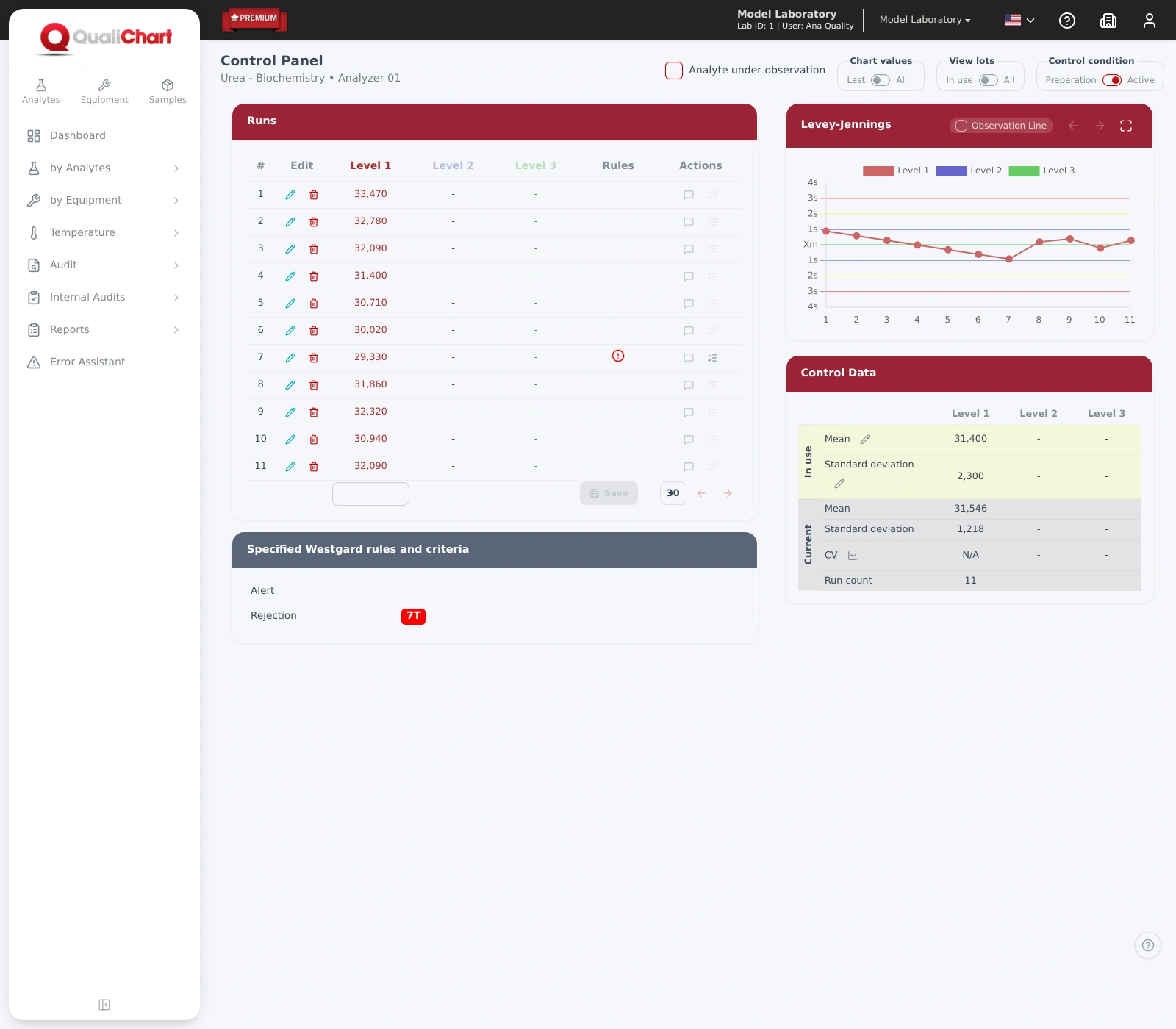
Task: Click the Level 1 legend color swatch
Action: pyautogui.click(x=878, y=171)
